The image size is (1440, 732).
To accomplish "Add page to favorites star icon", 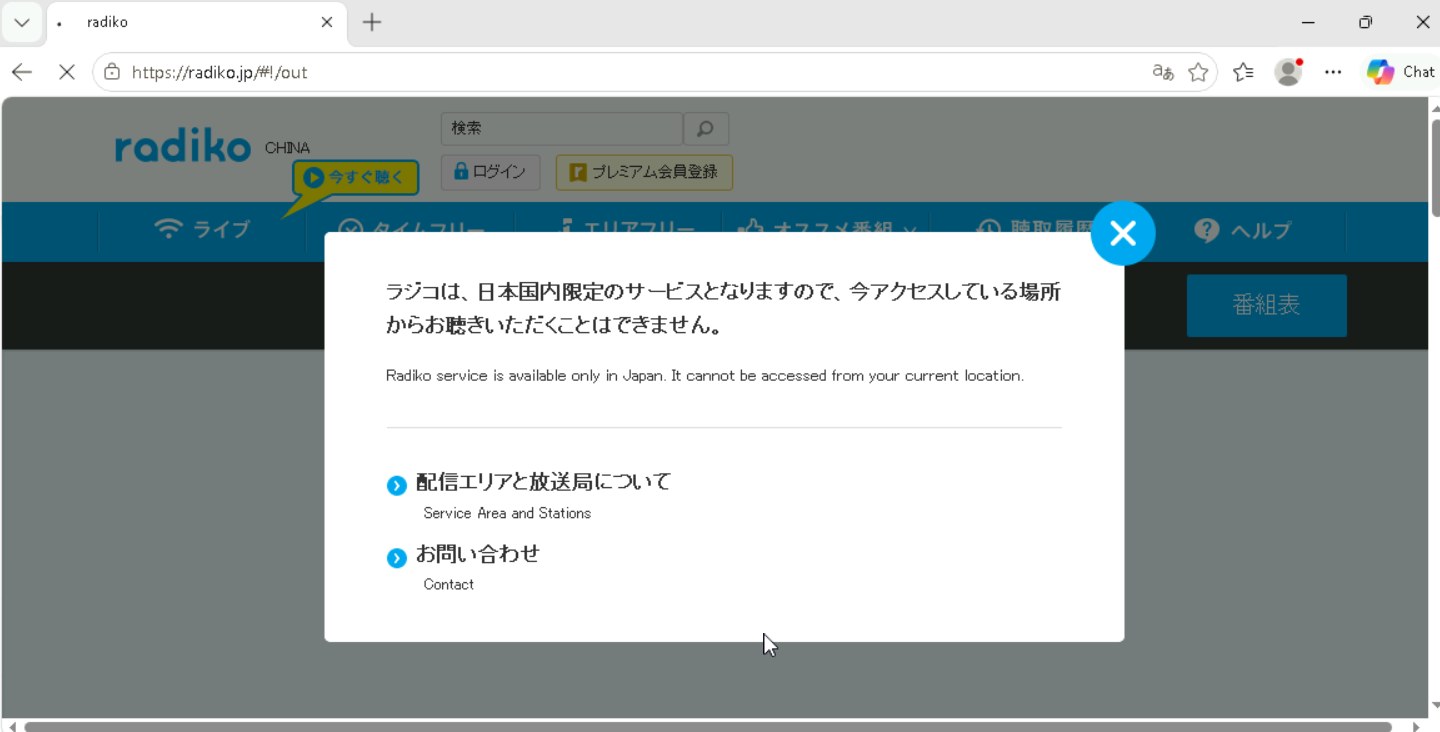I will click(x=1198, y=72).
